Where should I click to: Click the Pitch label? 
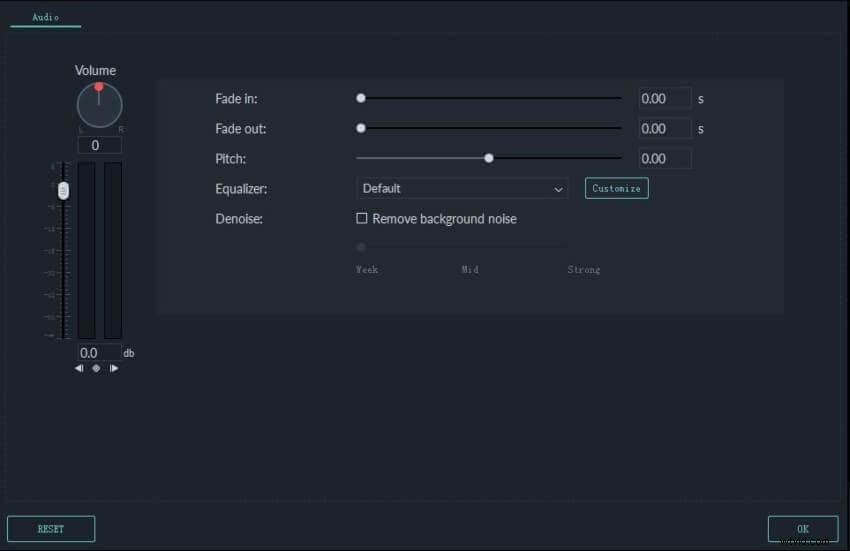pos(230,159)
